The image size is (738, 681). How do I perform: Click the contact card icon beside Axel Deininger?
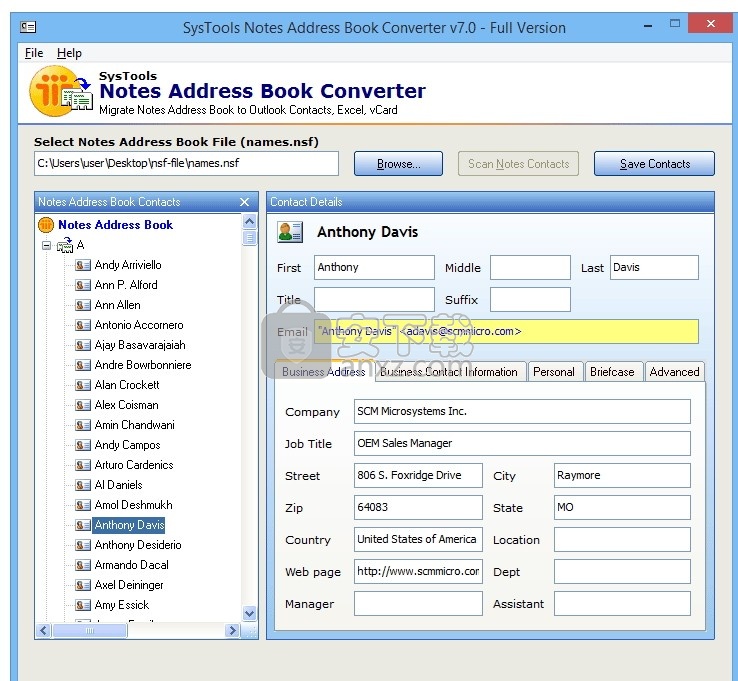[83, 585]
